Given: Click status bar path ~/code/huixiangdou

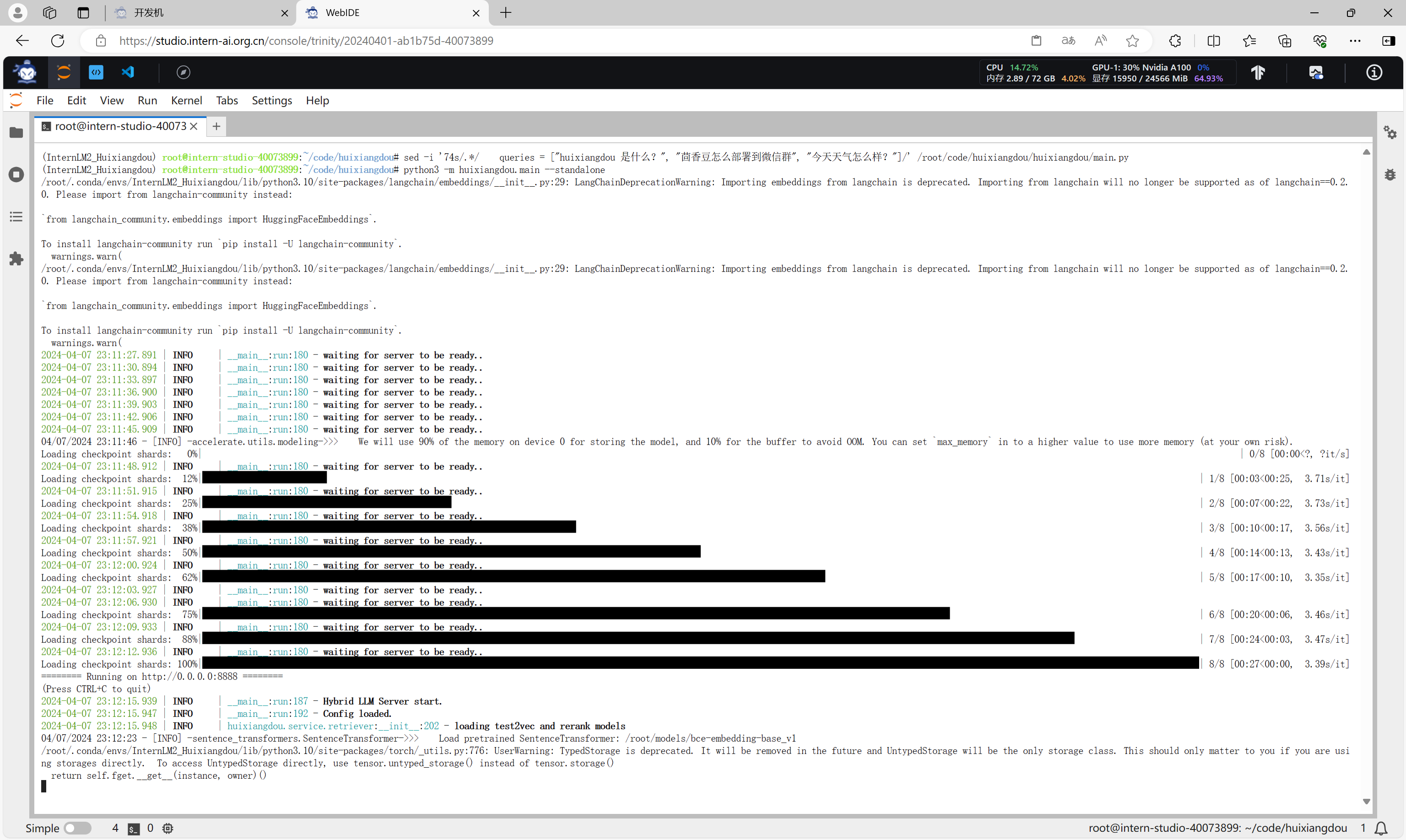Looking at the screenshot, I should tap(1295, 828).
